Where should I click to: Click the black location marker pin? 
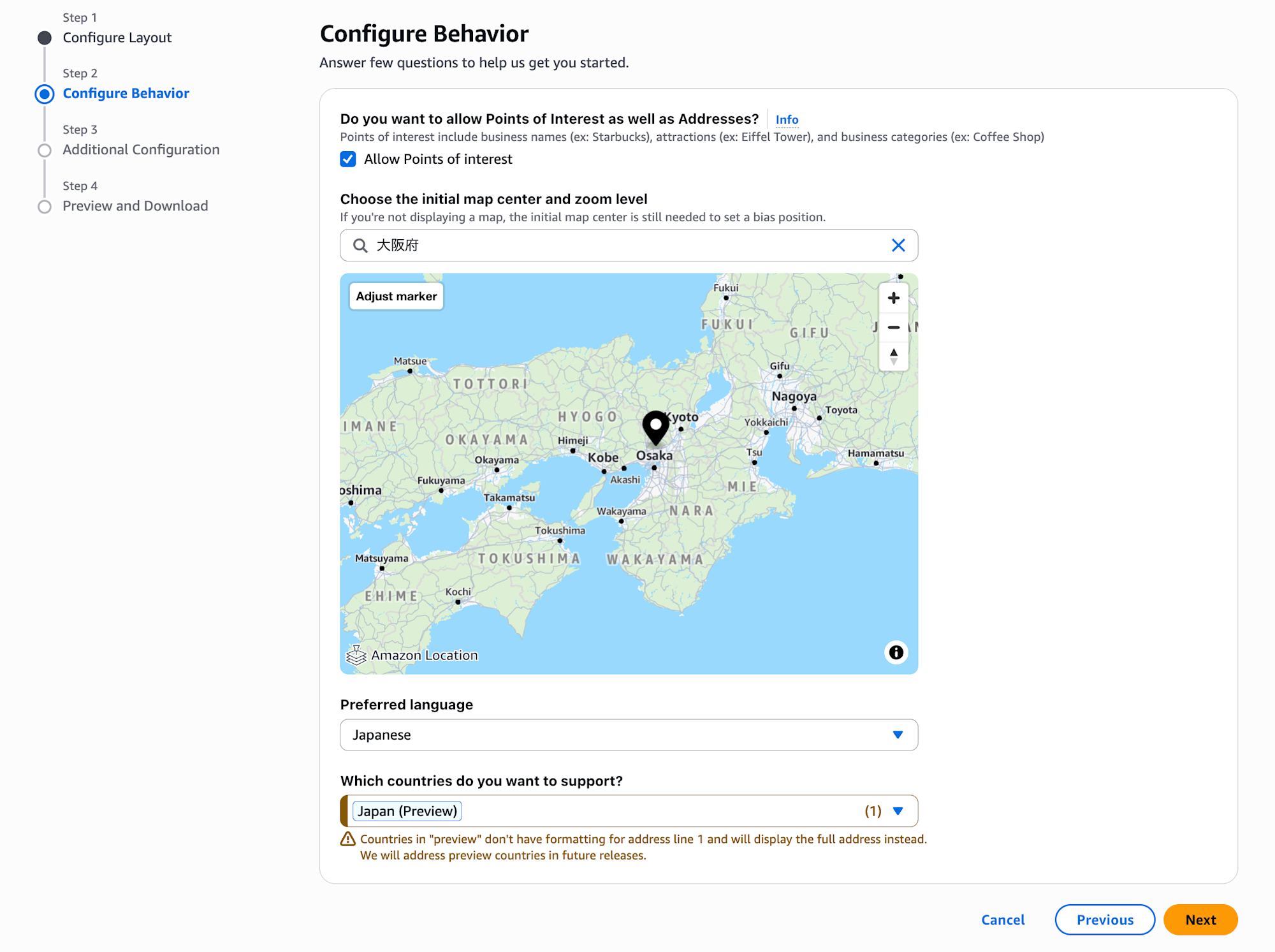(655, 427)
